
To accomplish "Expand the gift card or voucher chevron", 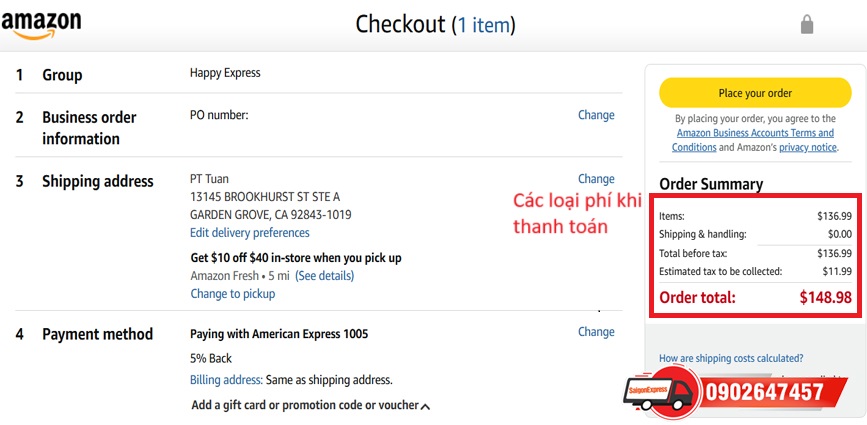I will tap(425, 407).
